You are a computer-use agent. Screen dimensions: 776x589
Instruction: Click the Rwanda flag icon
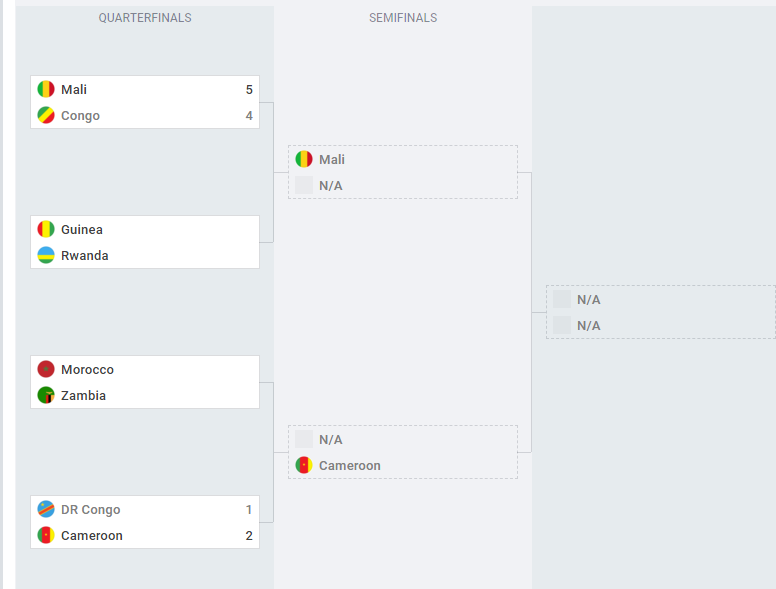(46, 255)
